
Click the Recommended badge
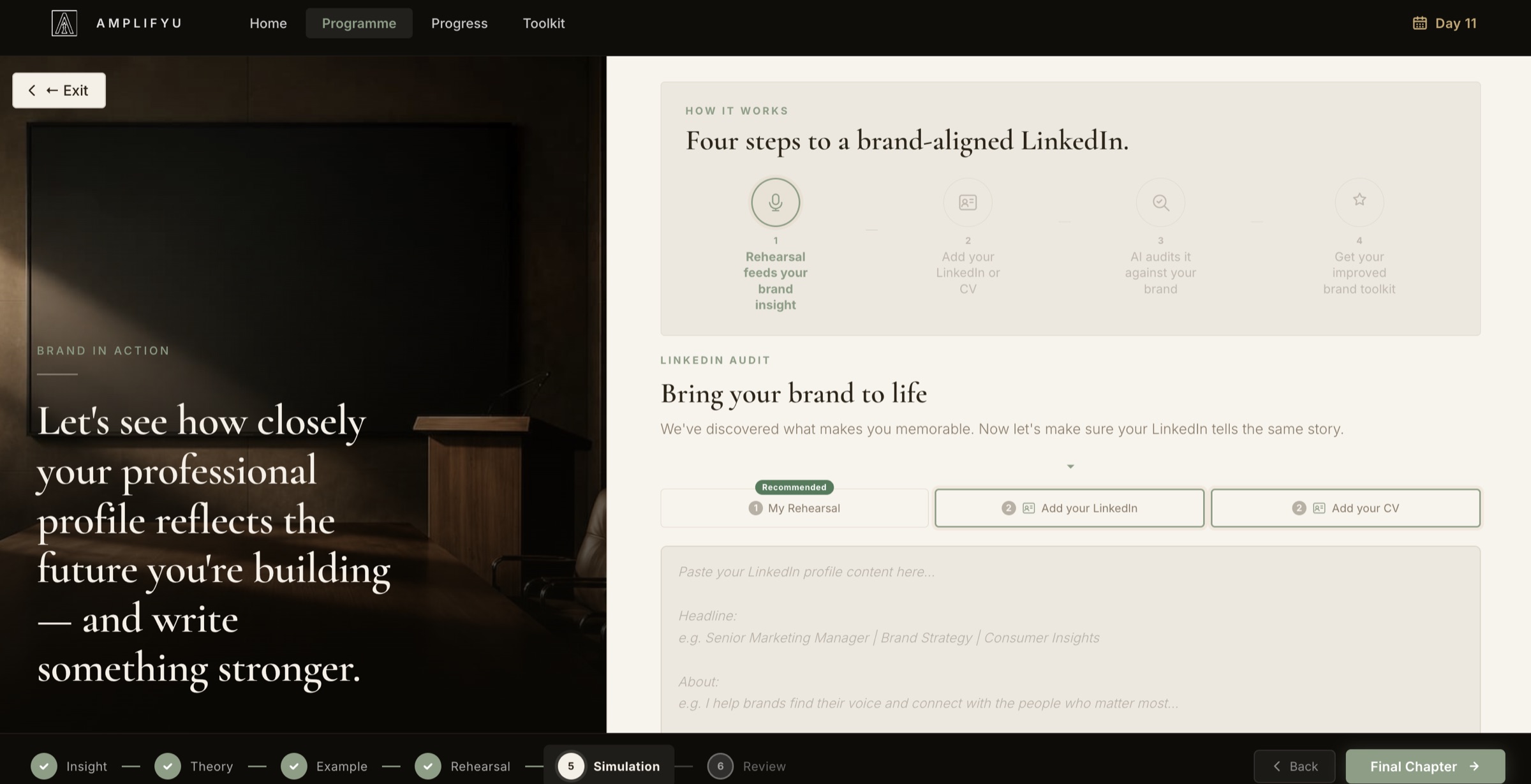point(794,487)
